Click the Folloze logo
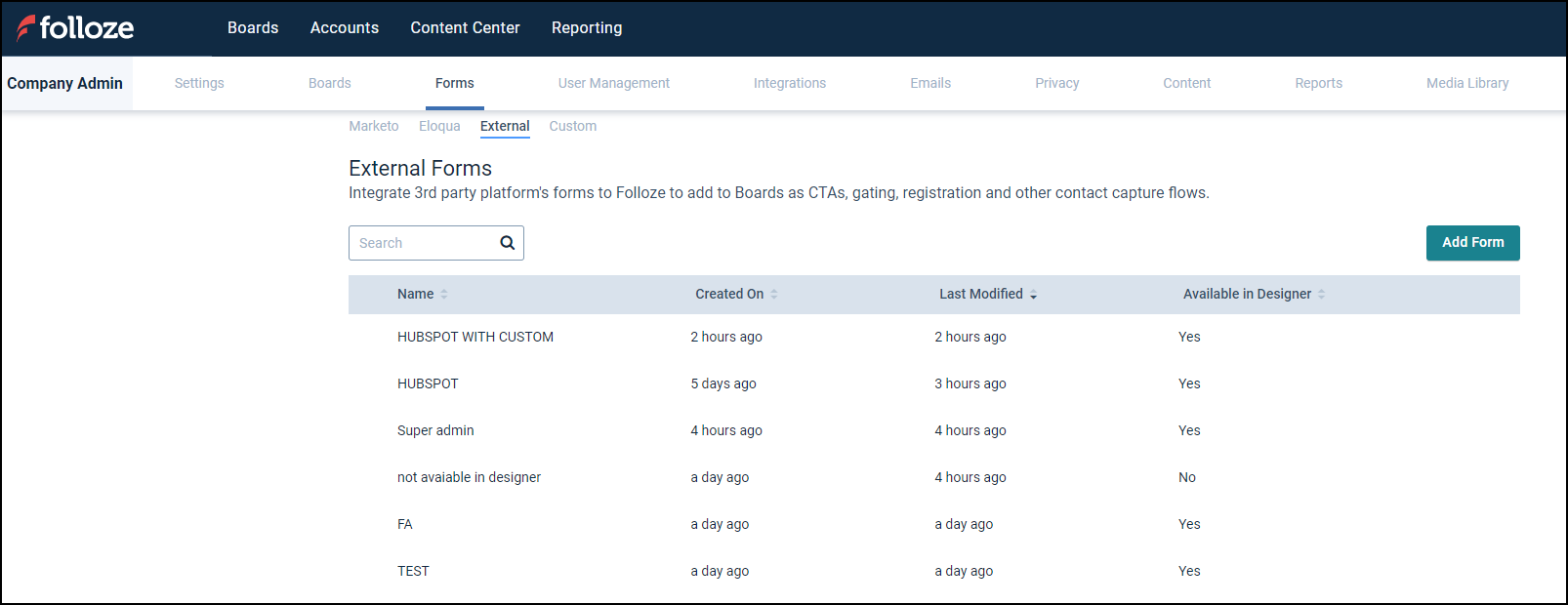The height and width of the screenshot is (605, 1568). 75,28
